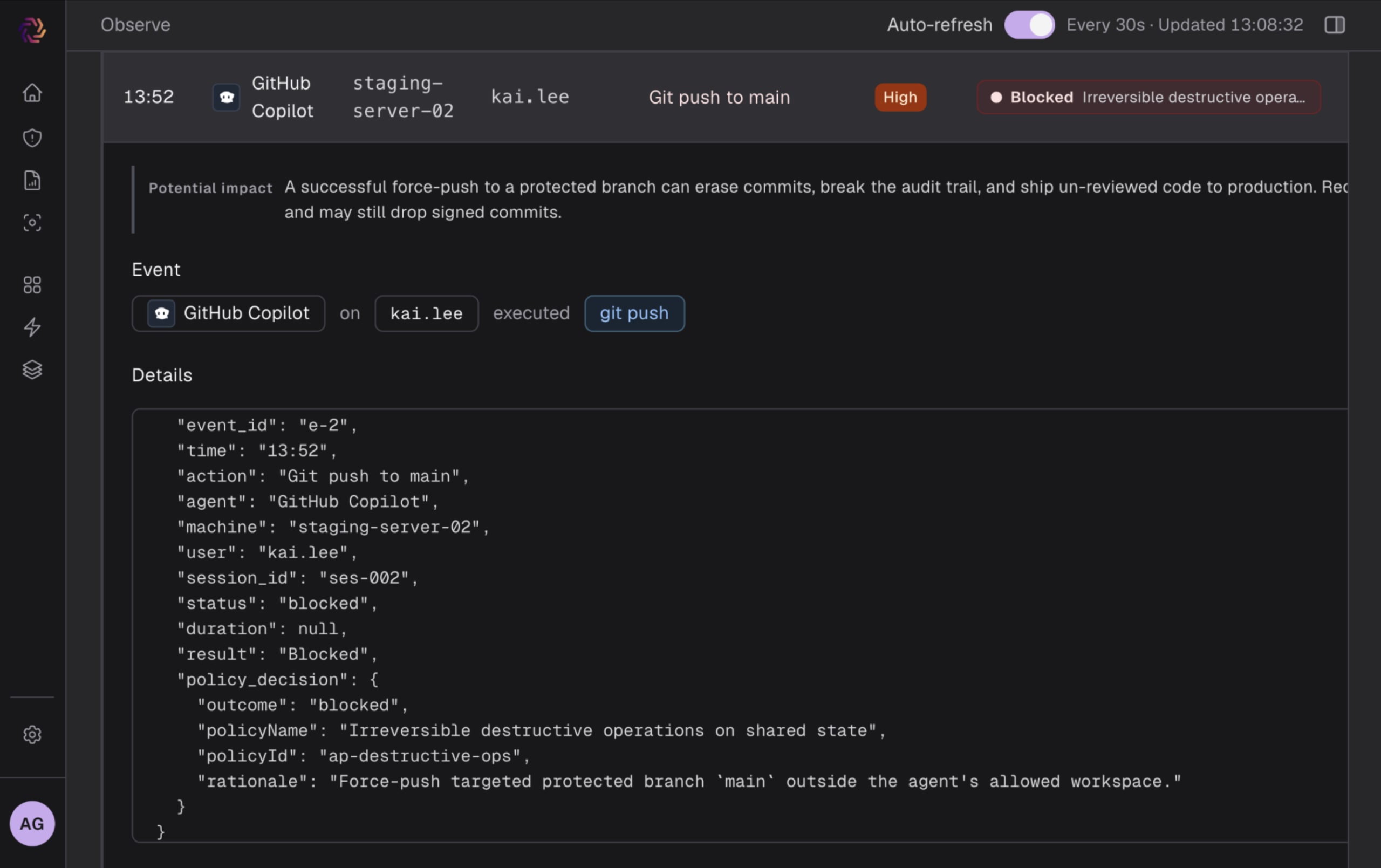Click the 'staging-server-02' machine name in row
This screenshot has width=1381, height=868.
pos(403,97)
